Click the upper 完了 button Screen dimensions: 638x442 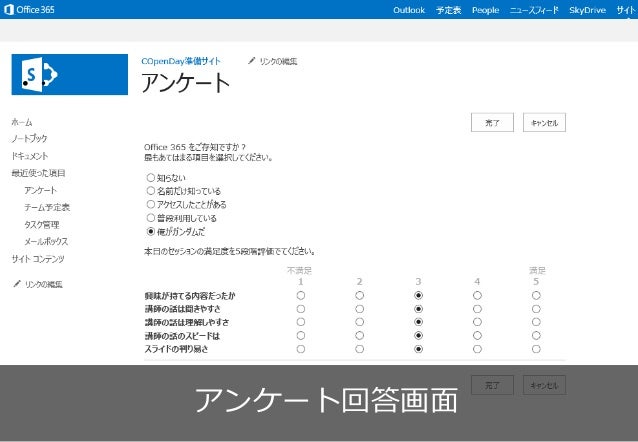[x=492, y=123]
